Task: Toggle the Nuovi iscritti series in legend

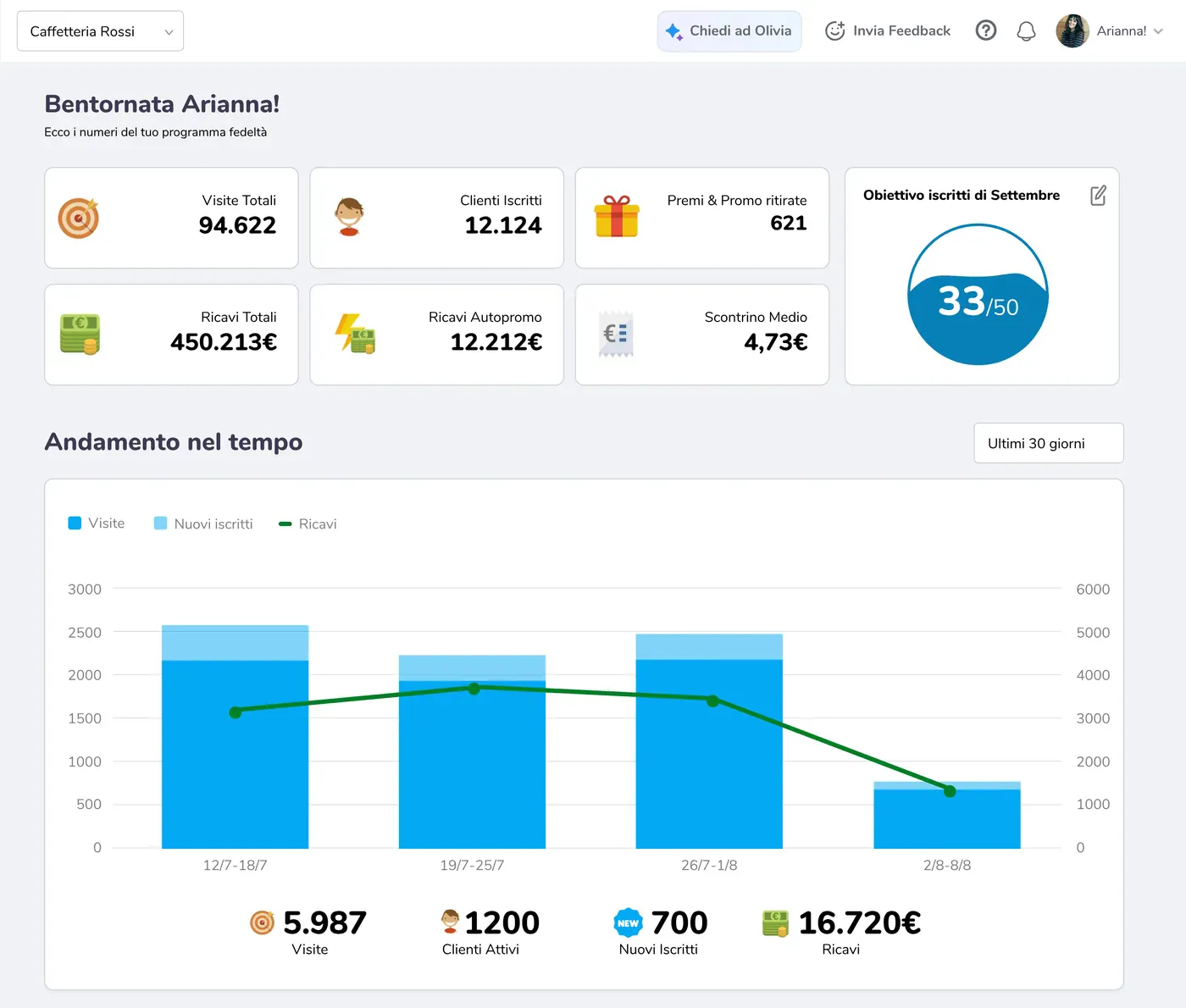Action: (x=203, y=523)
